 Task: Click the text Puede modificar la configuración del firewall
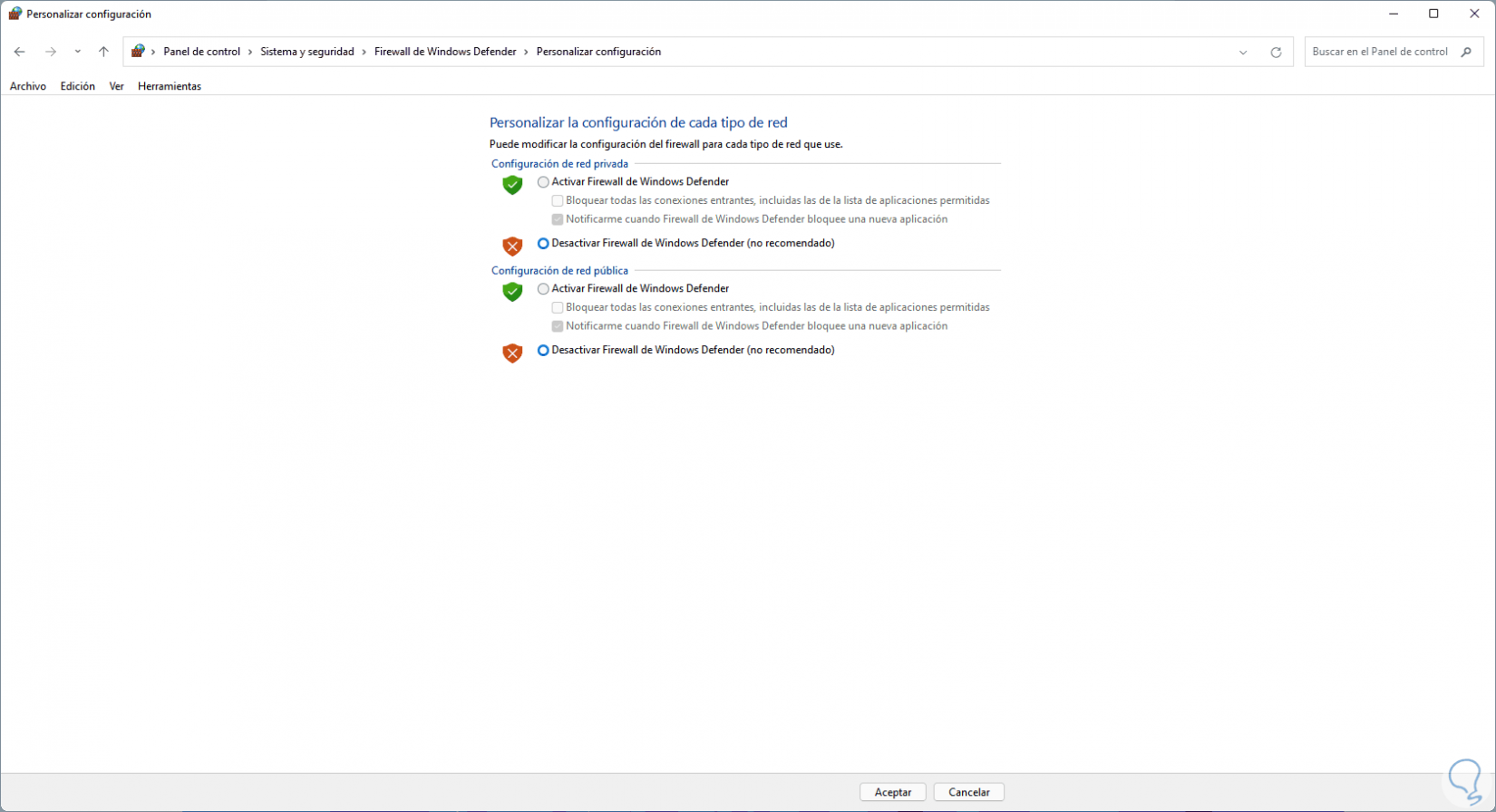(665, 144)
